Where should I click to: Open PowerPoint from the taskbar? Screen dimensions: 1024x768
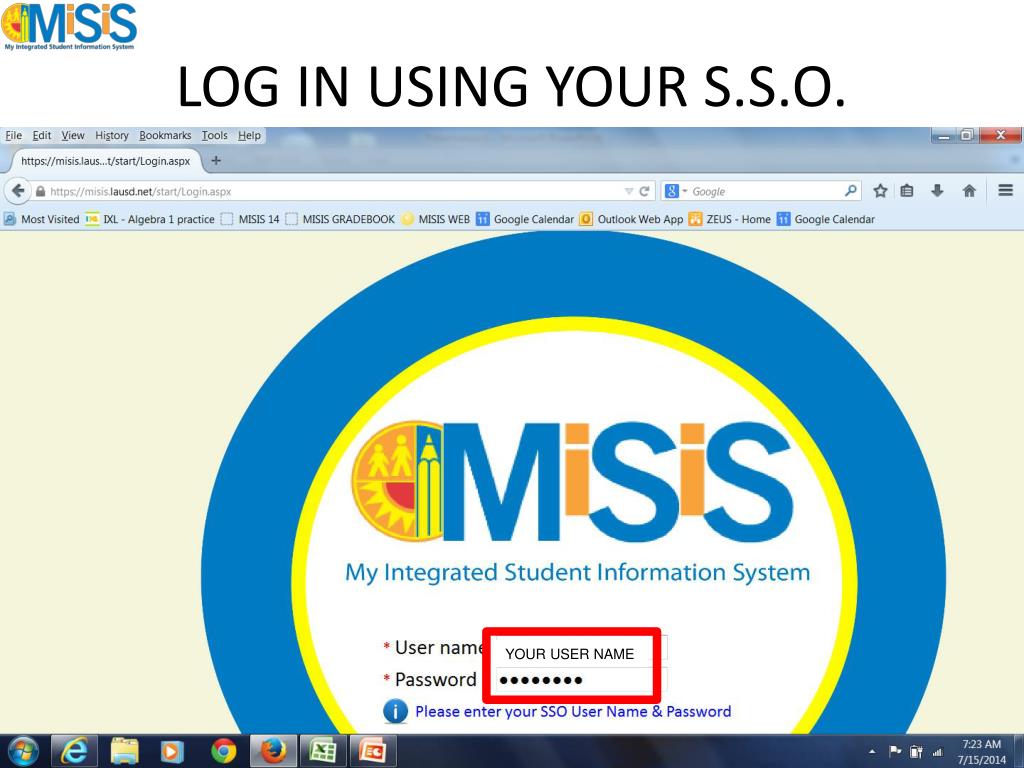click(x=373, y=752)
